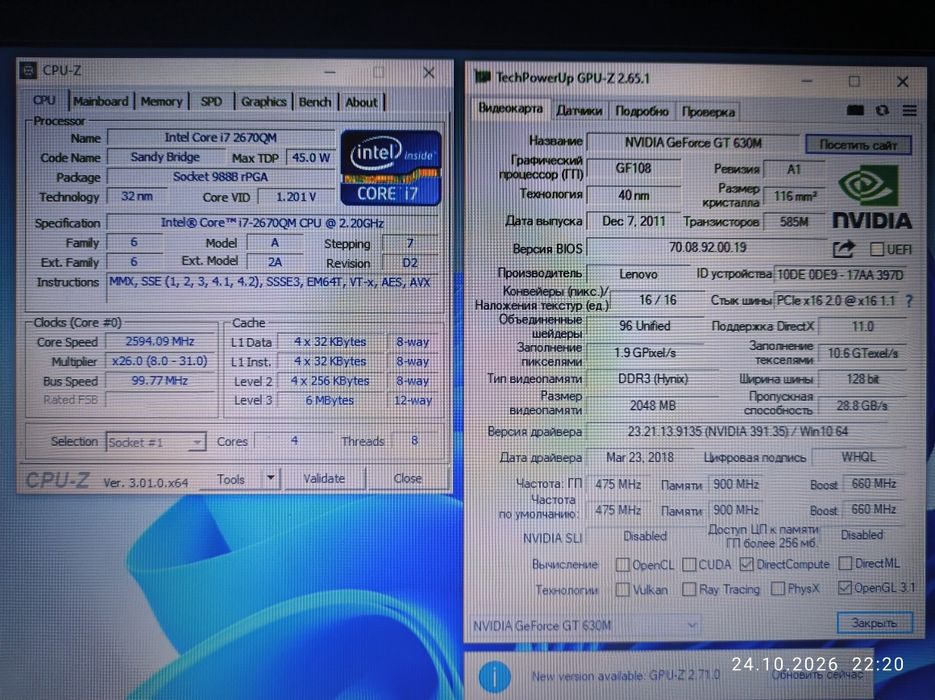935x700 pixels.
Task: Click the Bus Speed value 99.77 MHz
Action: tap(160, 381)
